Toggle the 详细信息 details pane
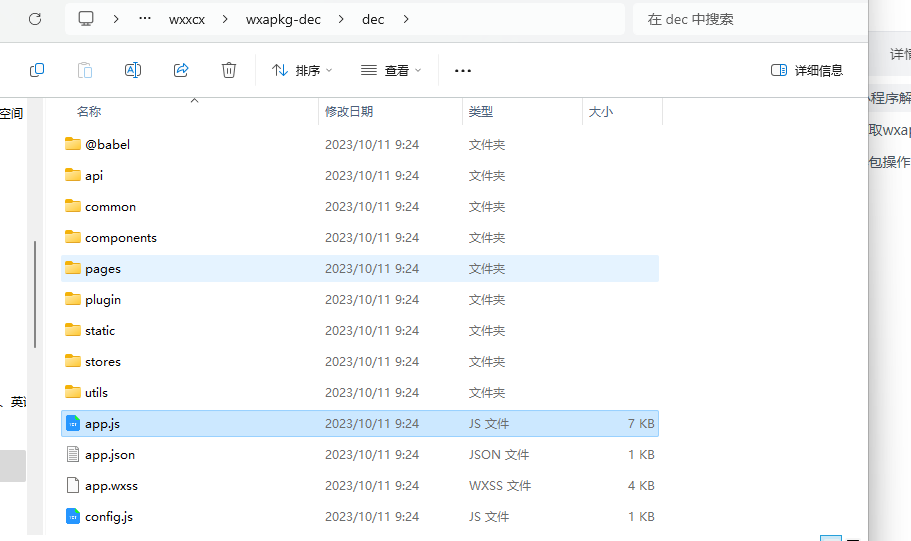911x541 pixels. 807,70
